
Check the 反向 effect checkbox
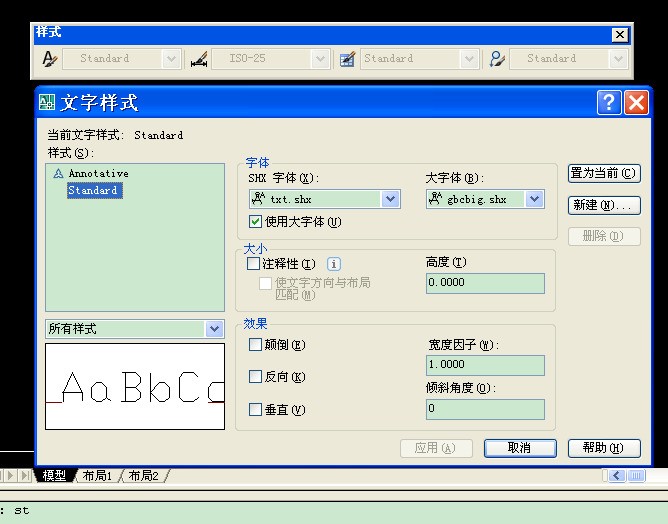pos(255,377)
